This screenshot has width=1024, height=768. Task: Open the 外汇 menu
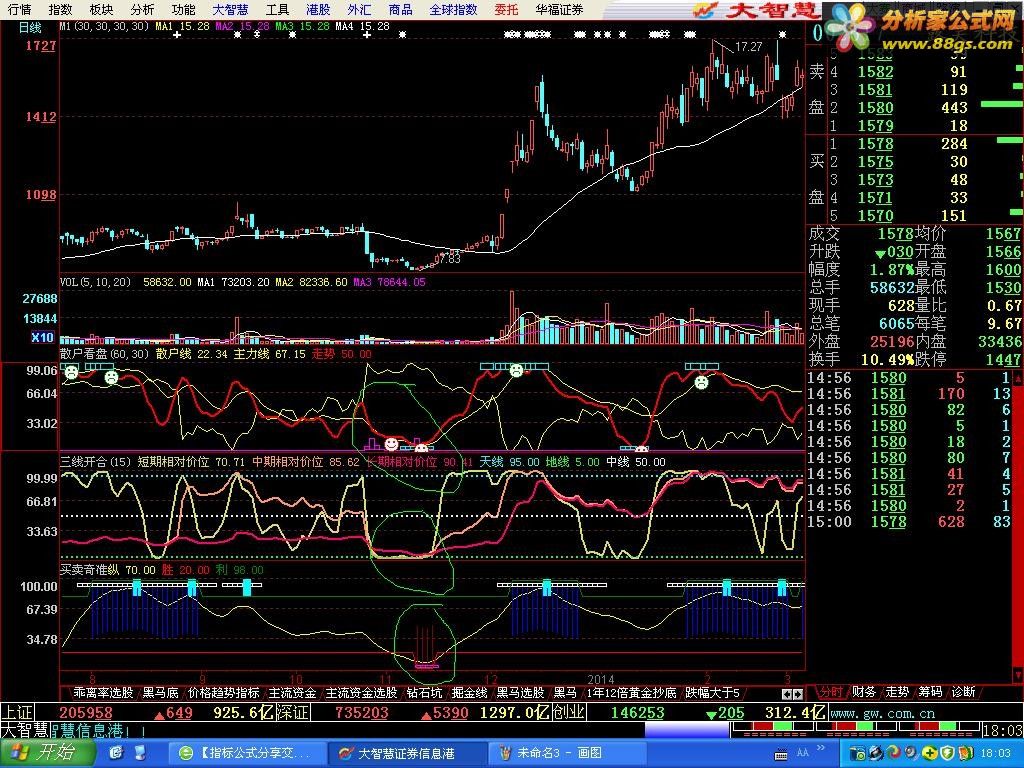[x=359, y=10]
